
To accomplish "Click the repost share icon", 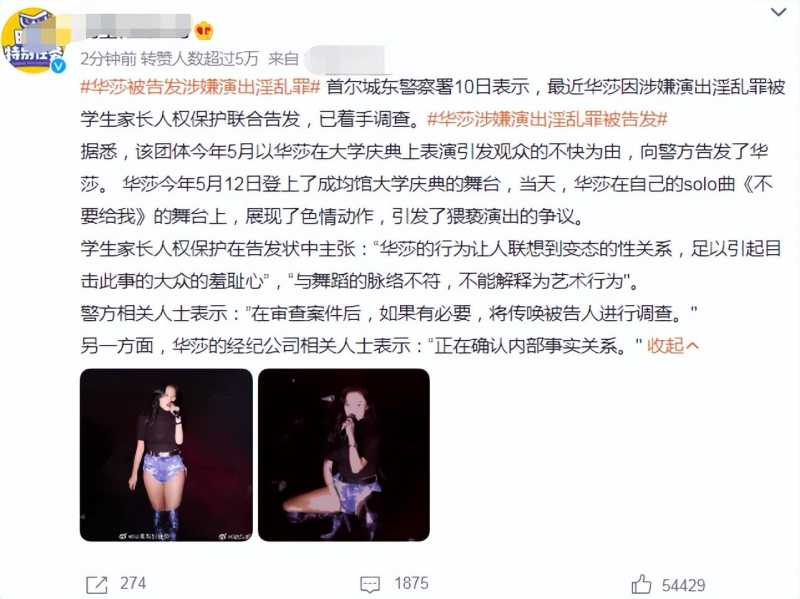I will point(97,584).
